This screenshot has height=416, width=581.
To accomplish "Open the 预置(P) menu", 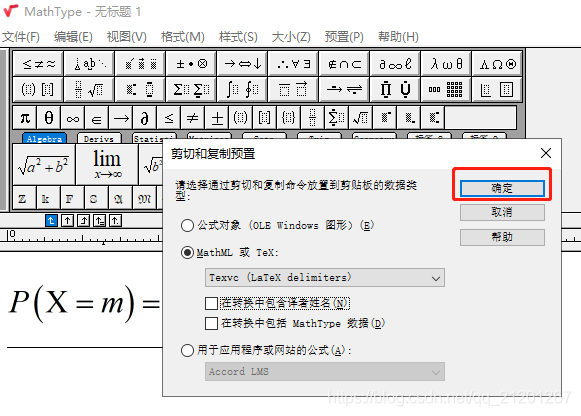I will click(344, 37).
